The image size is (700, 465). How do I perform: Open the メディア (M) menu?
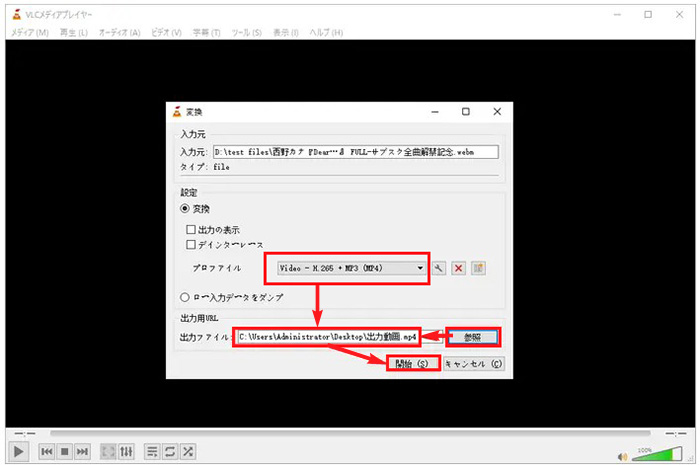click(x=30, y=33)
